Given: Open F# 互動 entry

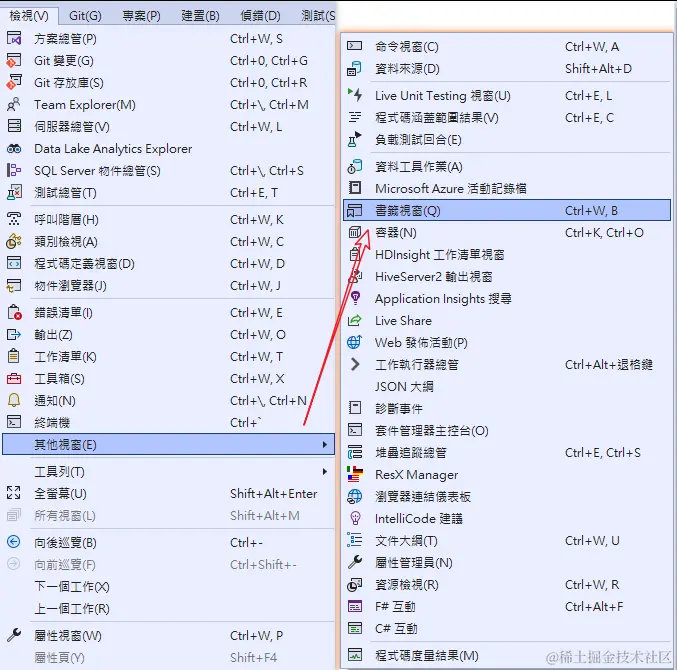Looking at the screenshot, I should click(507, 607).
